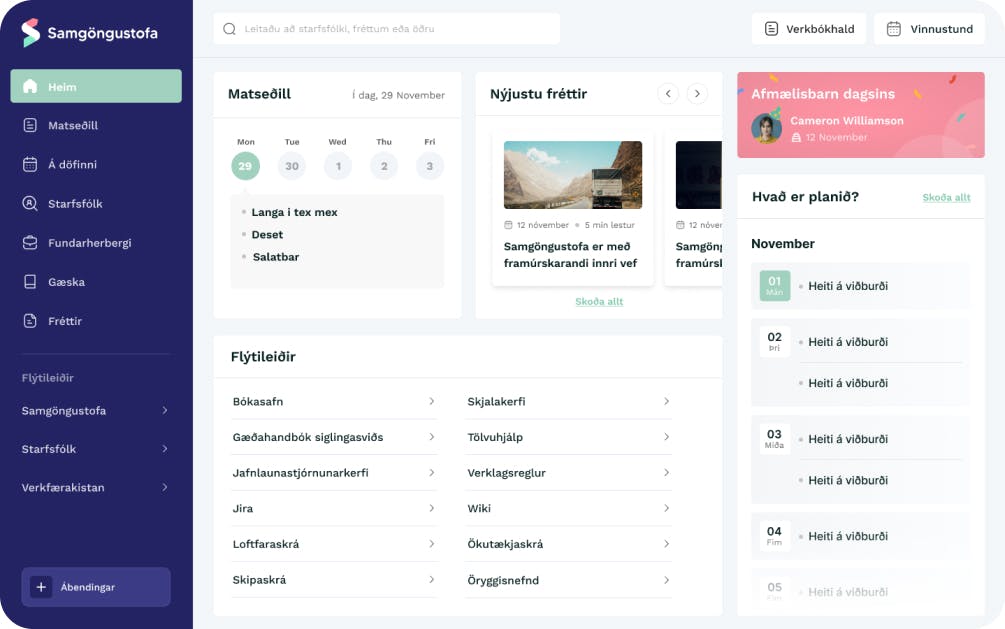Open the Loftfaraskrá shortcut
Screen dimensions: 1005x629
(x=334, y=544)
